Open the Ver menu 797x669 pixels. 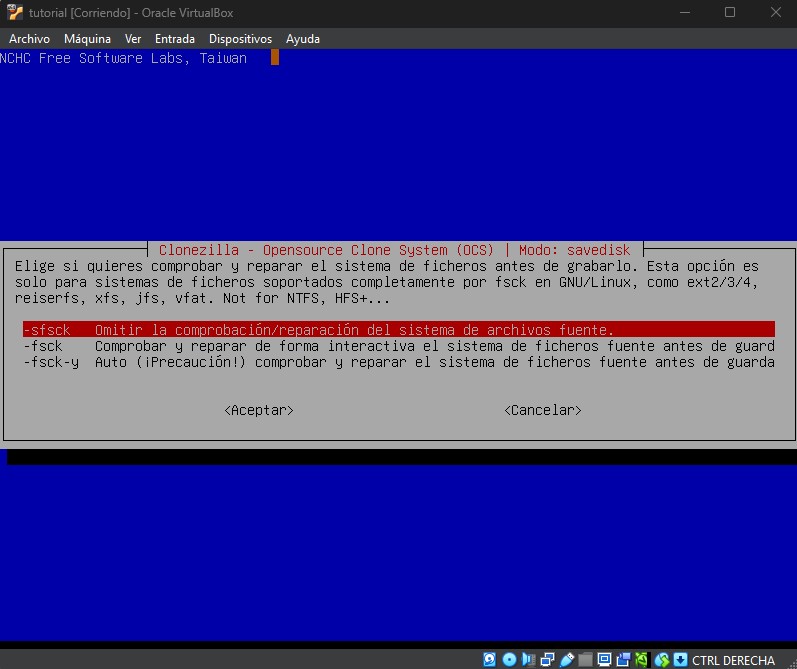coord(133,39)
